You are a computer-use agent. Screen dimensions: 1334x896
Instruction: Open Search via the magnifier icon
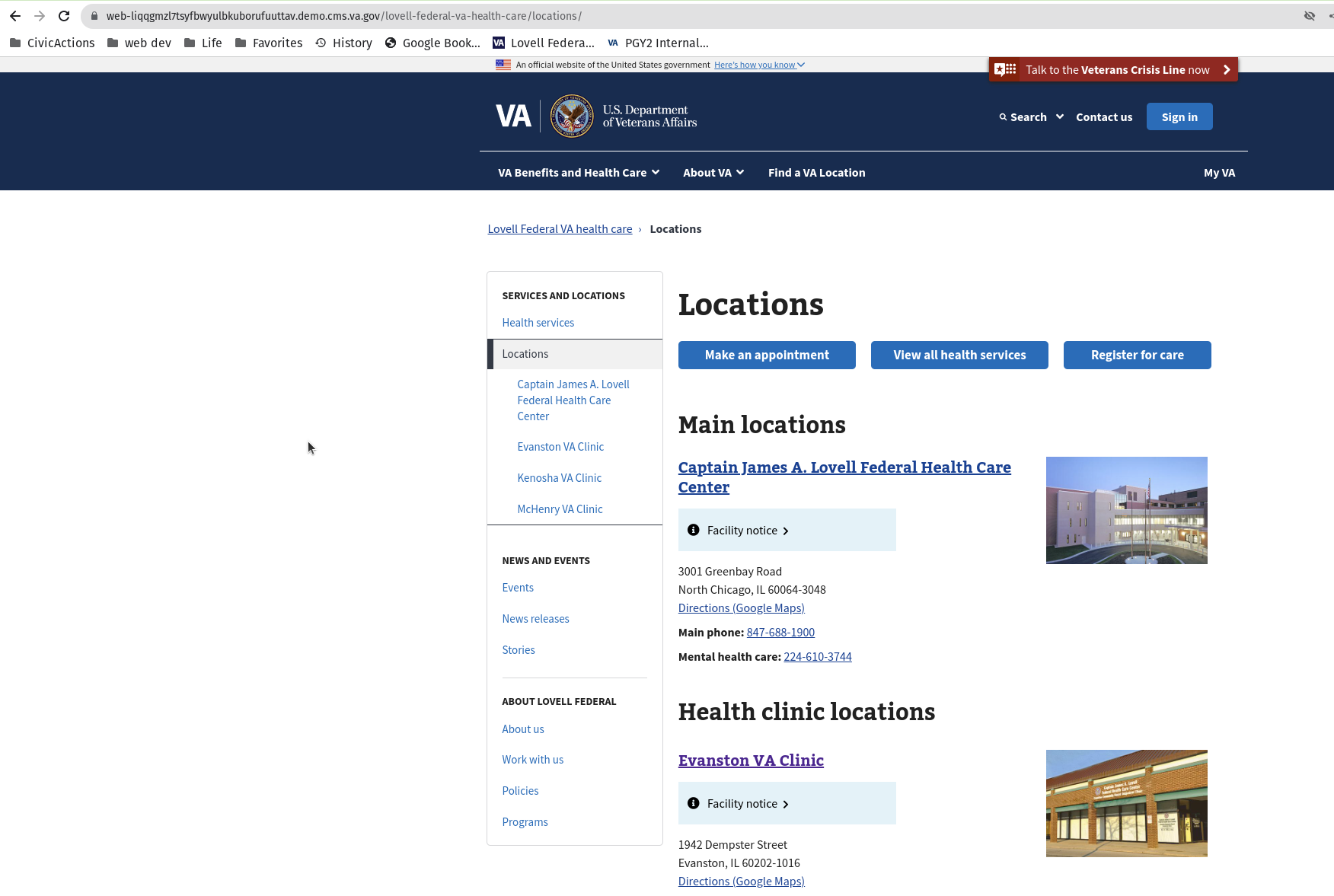pyautogui.click(x=1003, y=116)
